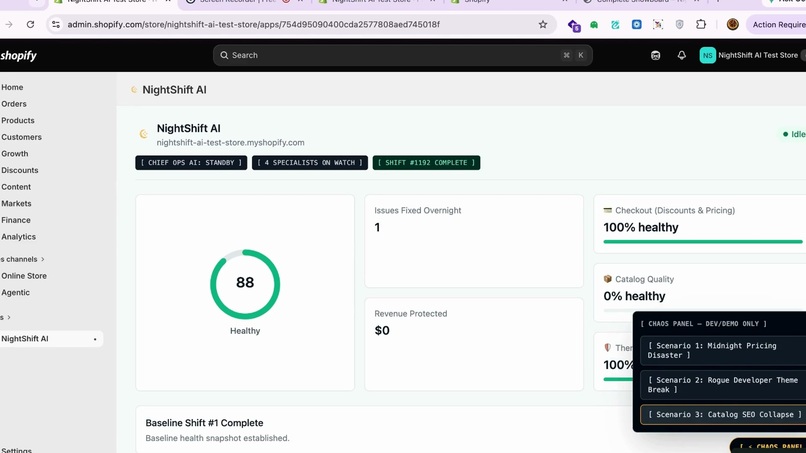This screenshot has width=806, height=453.
Task: Click Chief Ops AI: Standby badge
Action: click(x=191, y=162)
